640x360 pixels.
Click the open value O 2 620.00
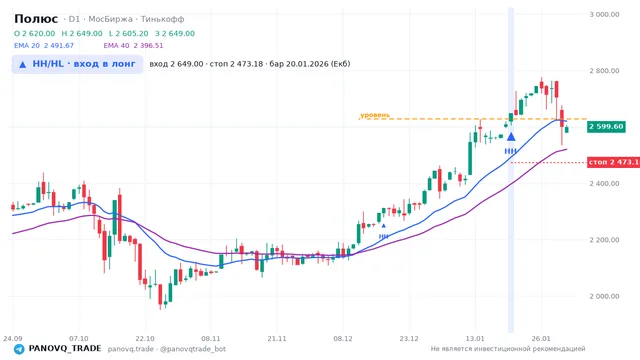pyautogui.click(x=34, y=33)
